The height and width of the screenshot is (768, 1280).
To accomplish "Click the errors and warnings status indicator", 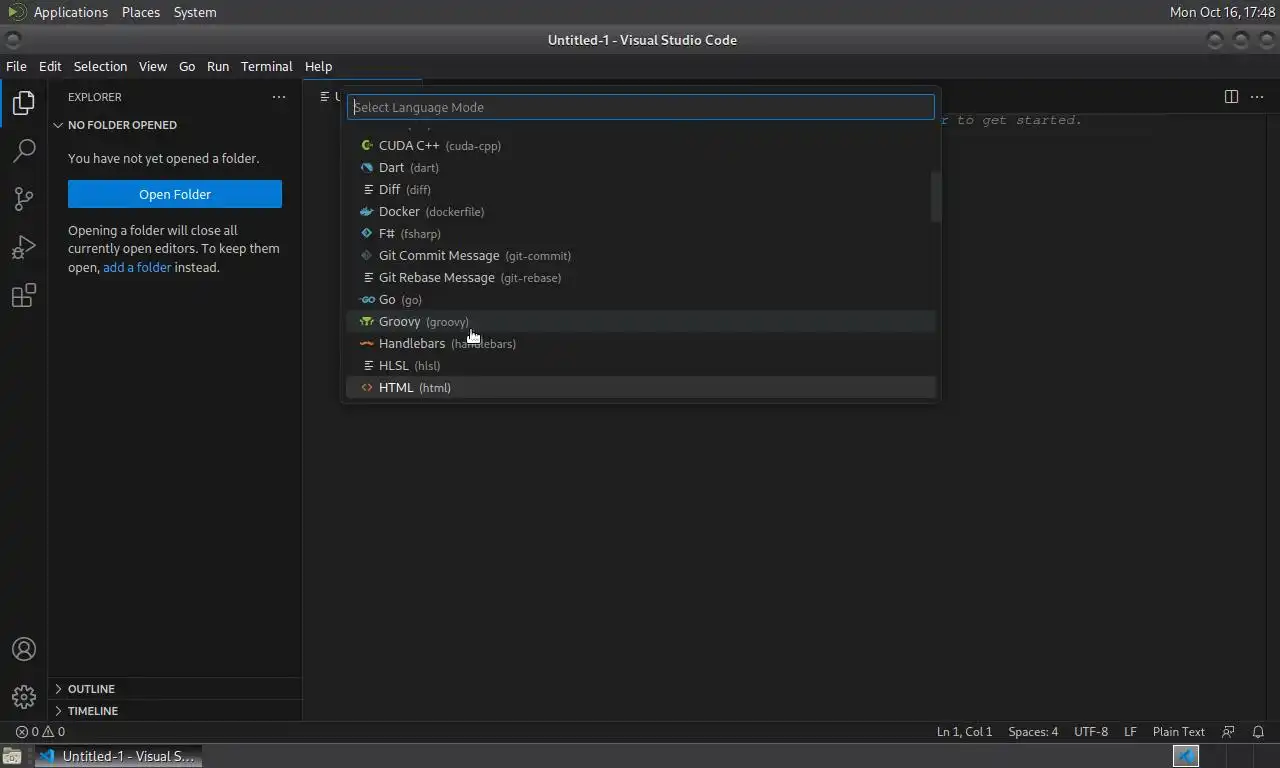I will [40, 732].
